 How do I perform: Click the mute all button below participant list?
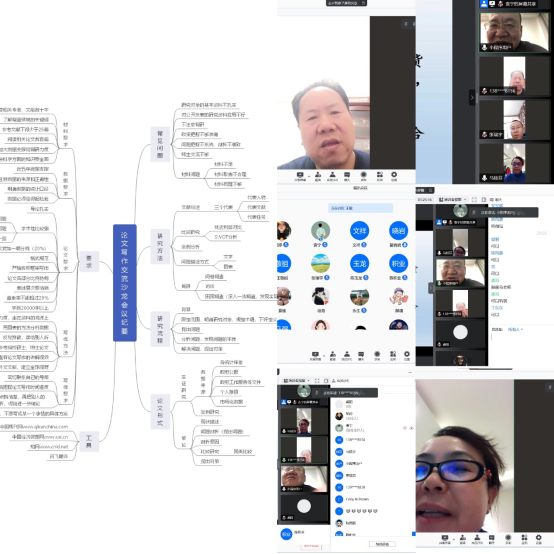pos(382,544)
